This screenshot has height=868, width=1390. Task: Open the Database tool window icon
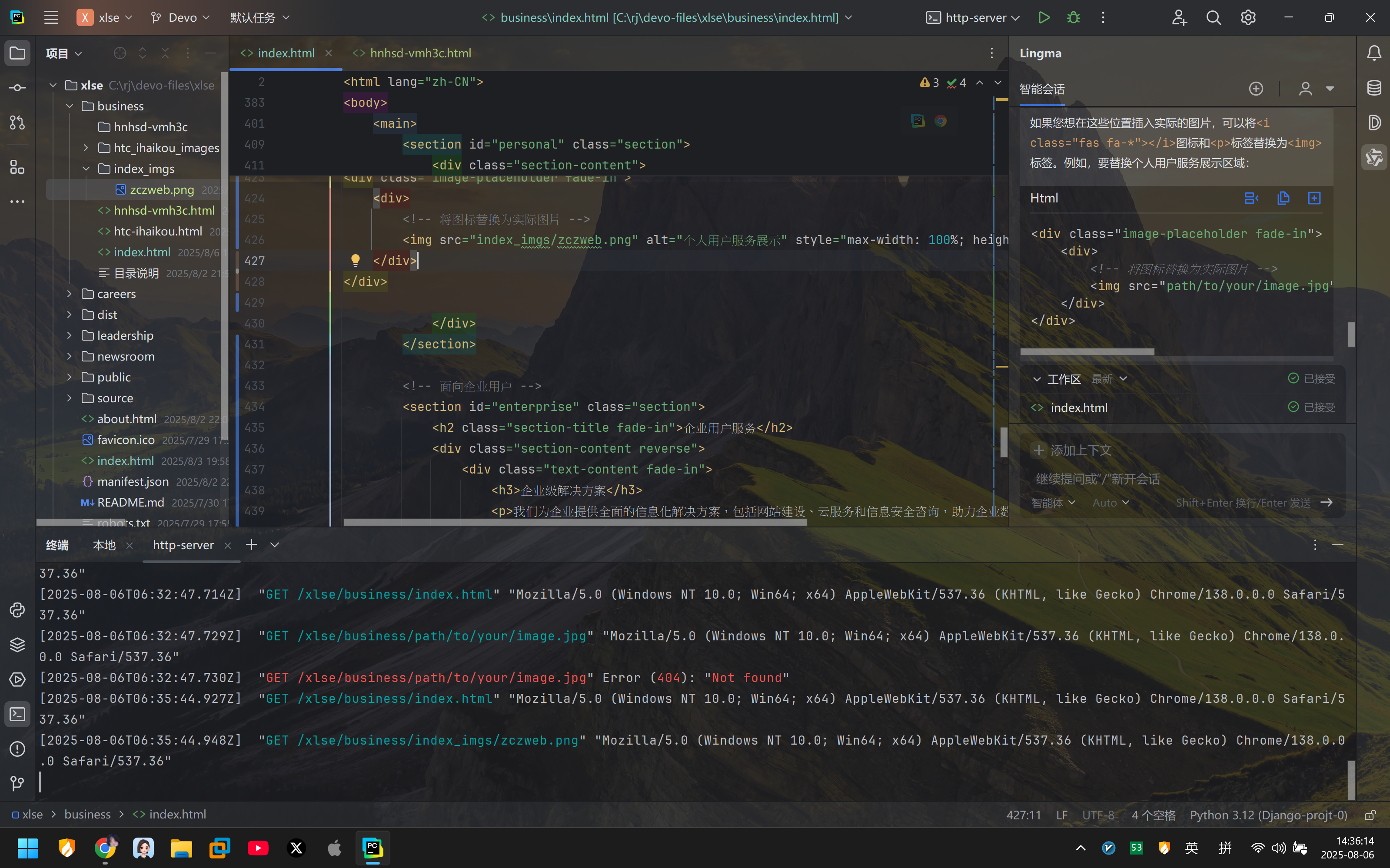coord(1374,88)
